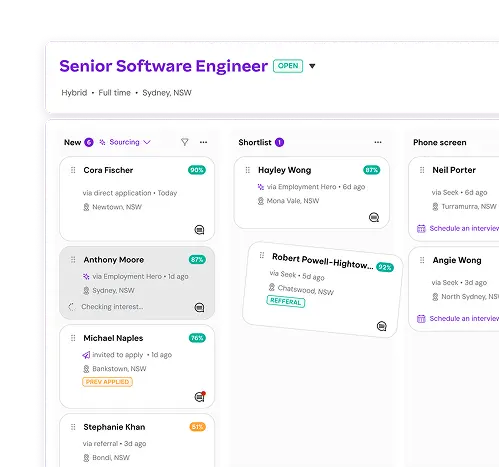Click 'Full time' employment text
The width and height of the screenshot is (499, 467).
click(114, 93)
